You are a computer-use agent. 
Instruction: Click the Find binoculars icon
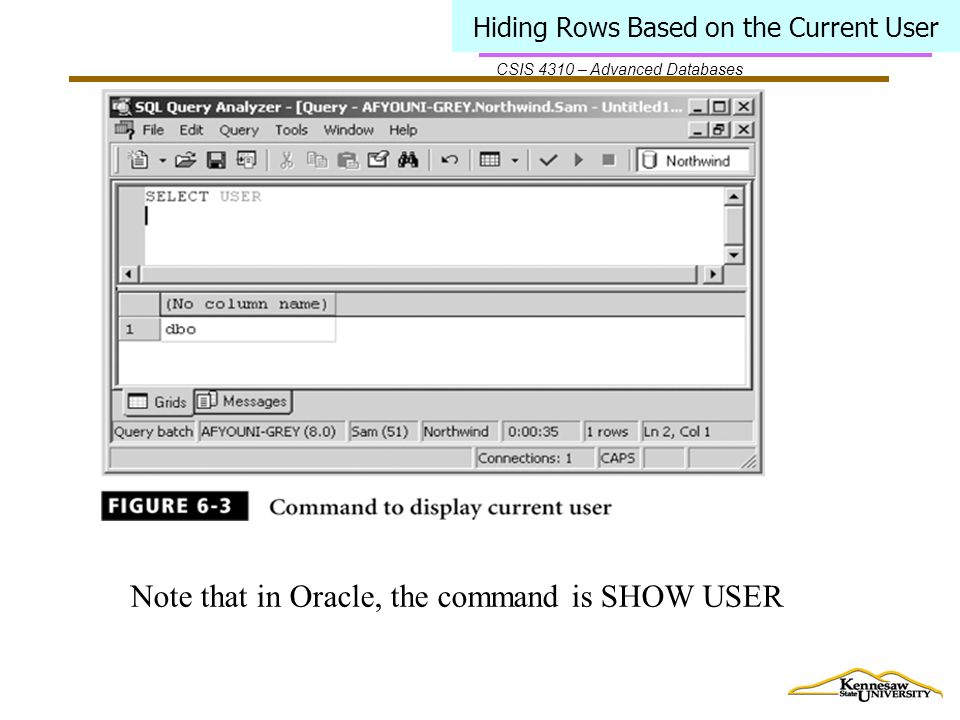point(408,160)
